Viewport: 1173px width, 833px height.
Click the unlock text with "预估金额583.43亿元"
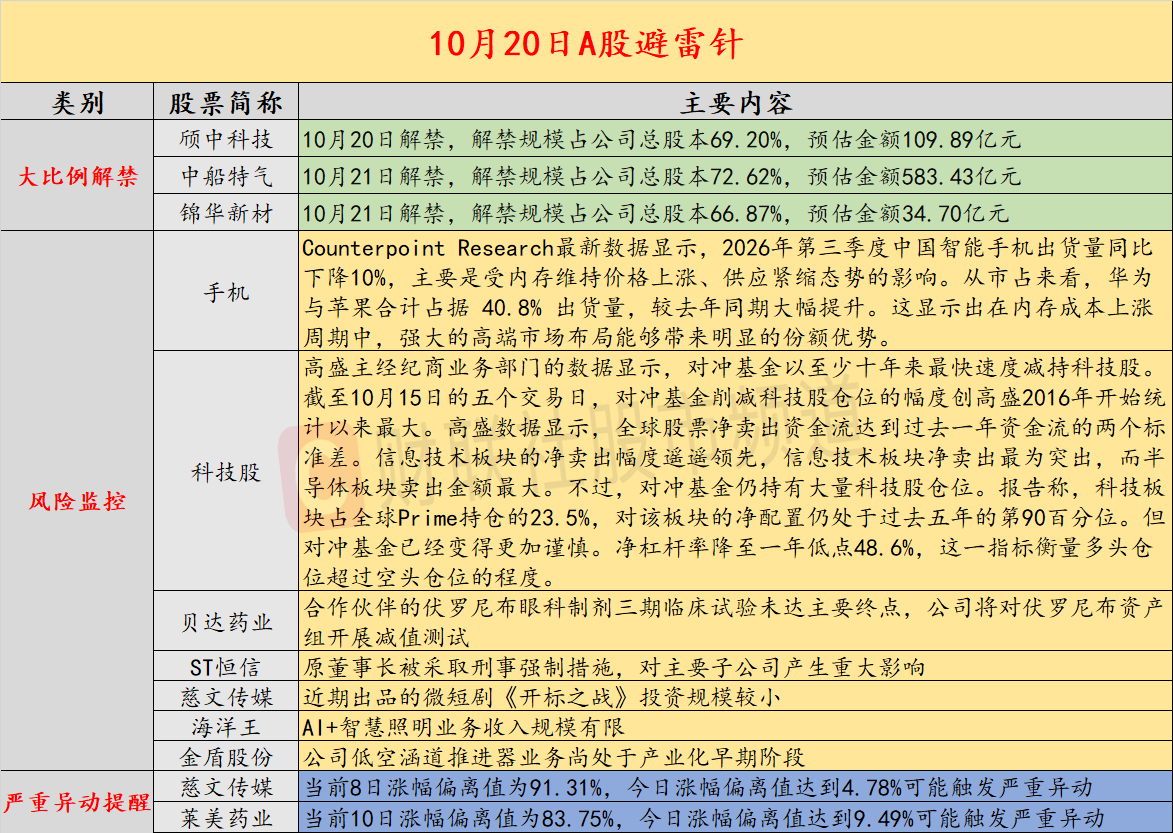[661, 176]
